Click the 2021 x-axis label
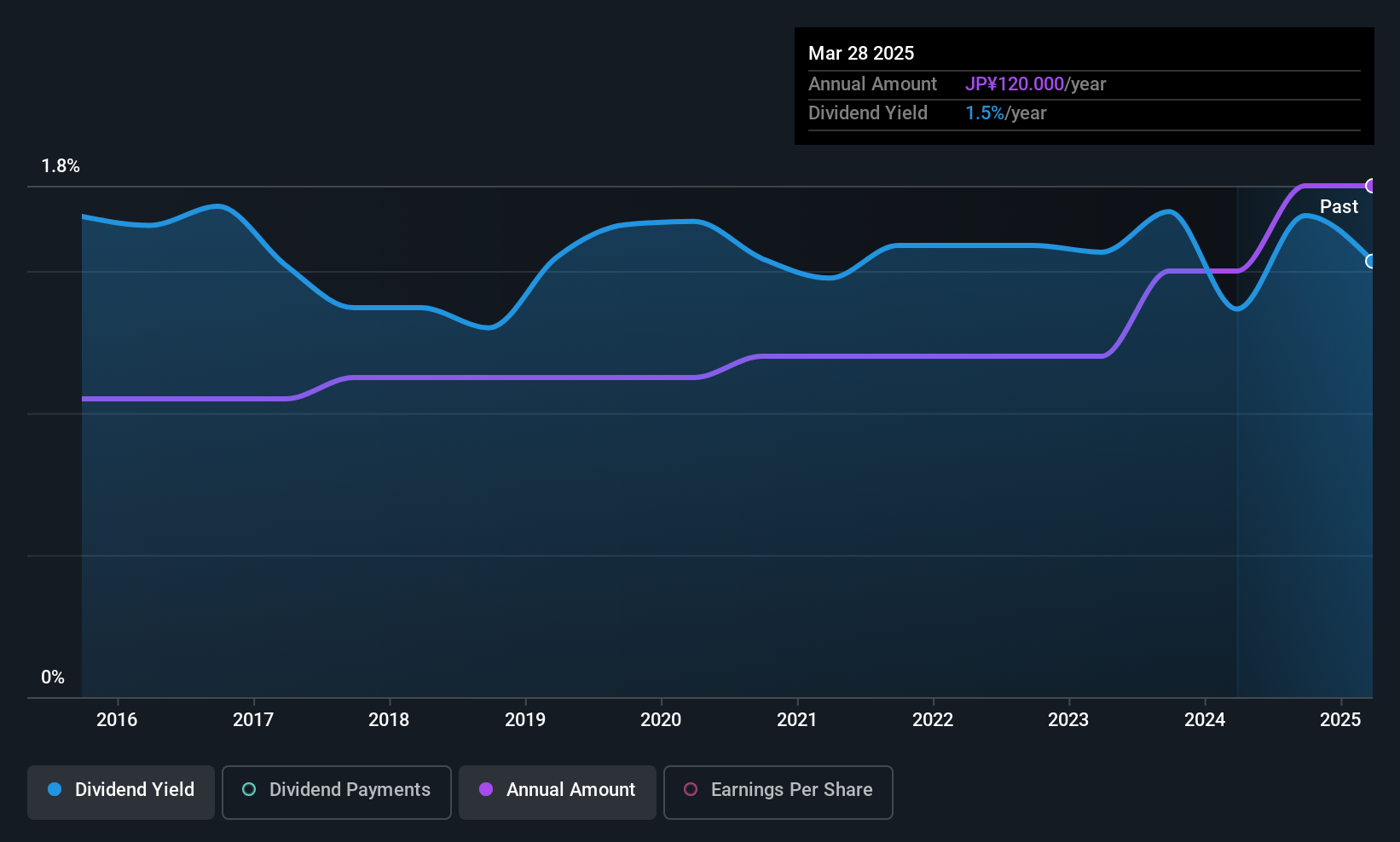Viewport: 1400px width, 842px height. (797, 720)
